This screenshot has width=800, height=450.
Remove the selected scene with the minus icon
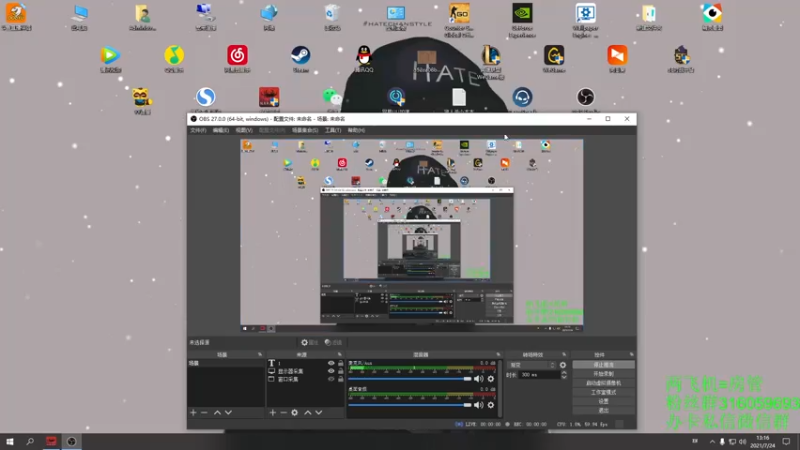(204, 412)
